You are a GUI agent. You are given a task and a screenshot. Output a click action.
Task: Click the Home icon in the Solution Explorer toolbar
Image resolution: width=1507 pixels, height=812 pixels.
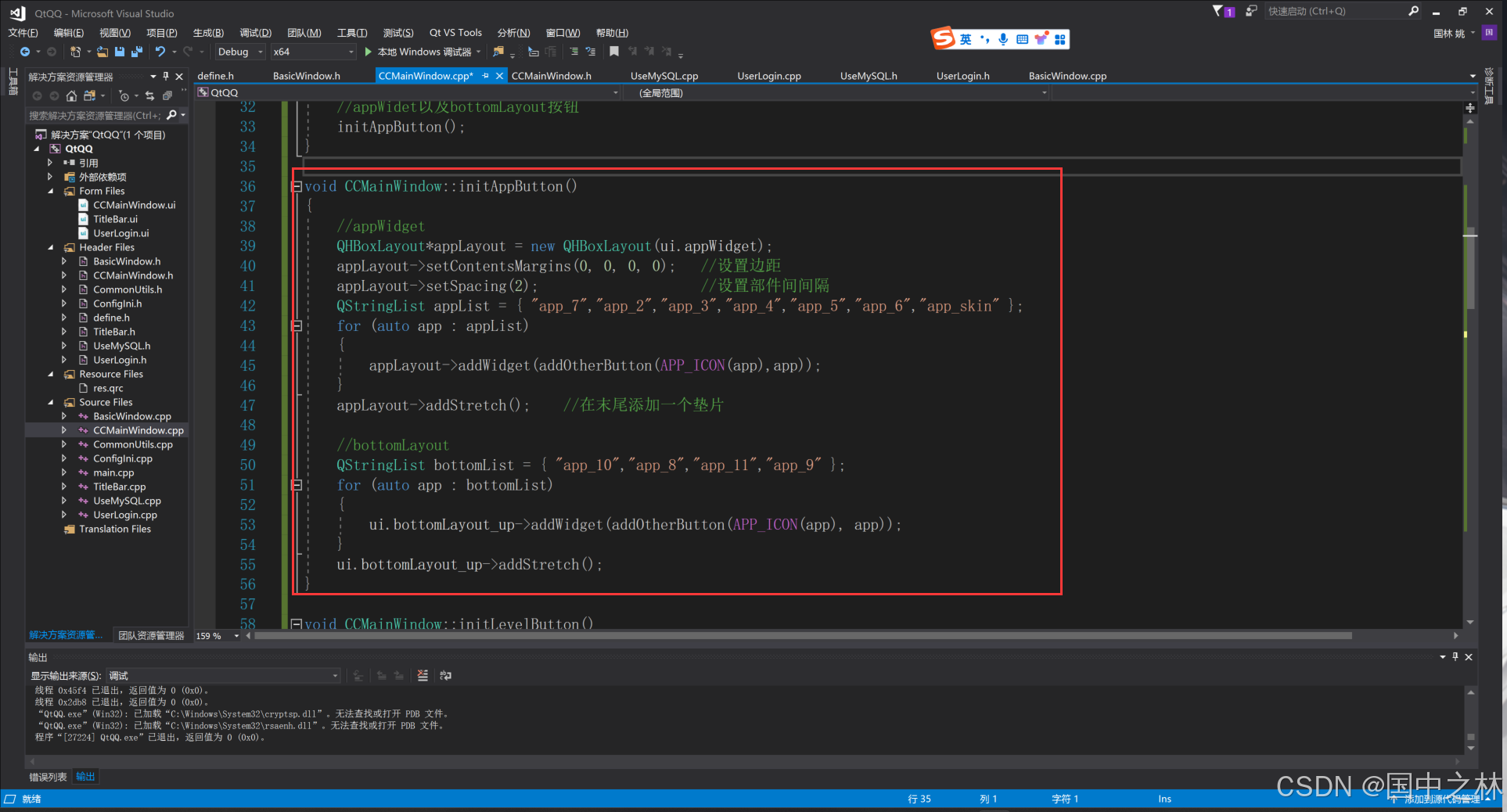pyautogui.click(x=71, y=95)
